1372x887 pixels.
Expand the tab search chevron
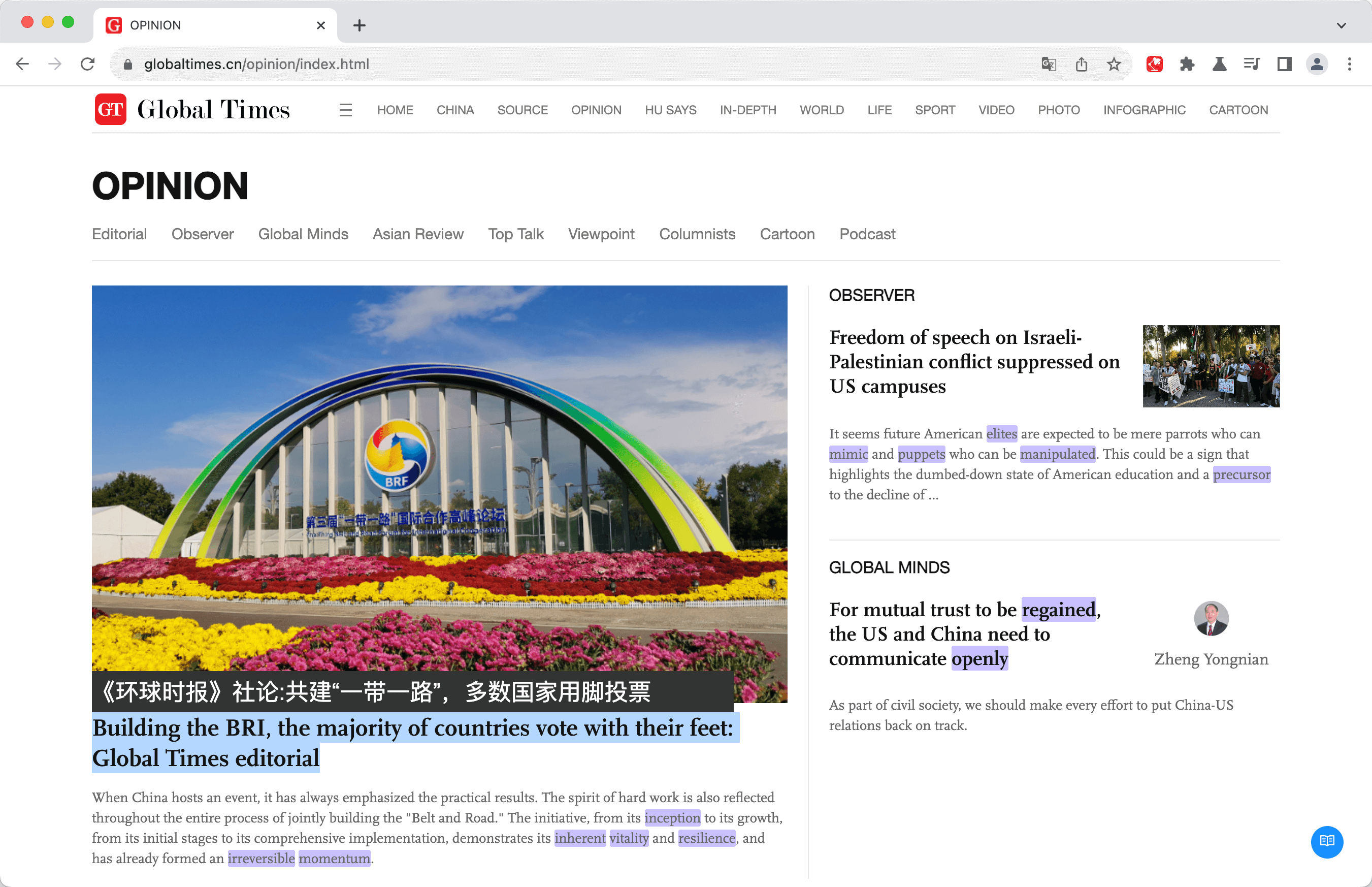1341,25
